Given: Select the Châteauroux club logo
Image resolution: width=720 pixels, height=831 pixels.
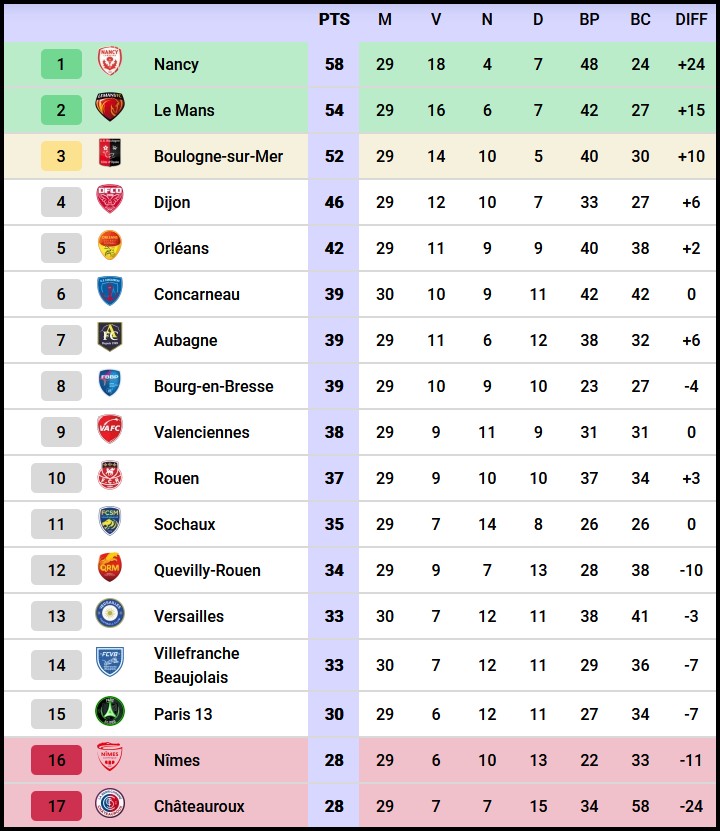Looking at the screenshot, I should [109, 806].
